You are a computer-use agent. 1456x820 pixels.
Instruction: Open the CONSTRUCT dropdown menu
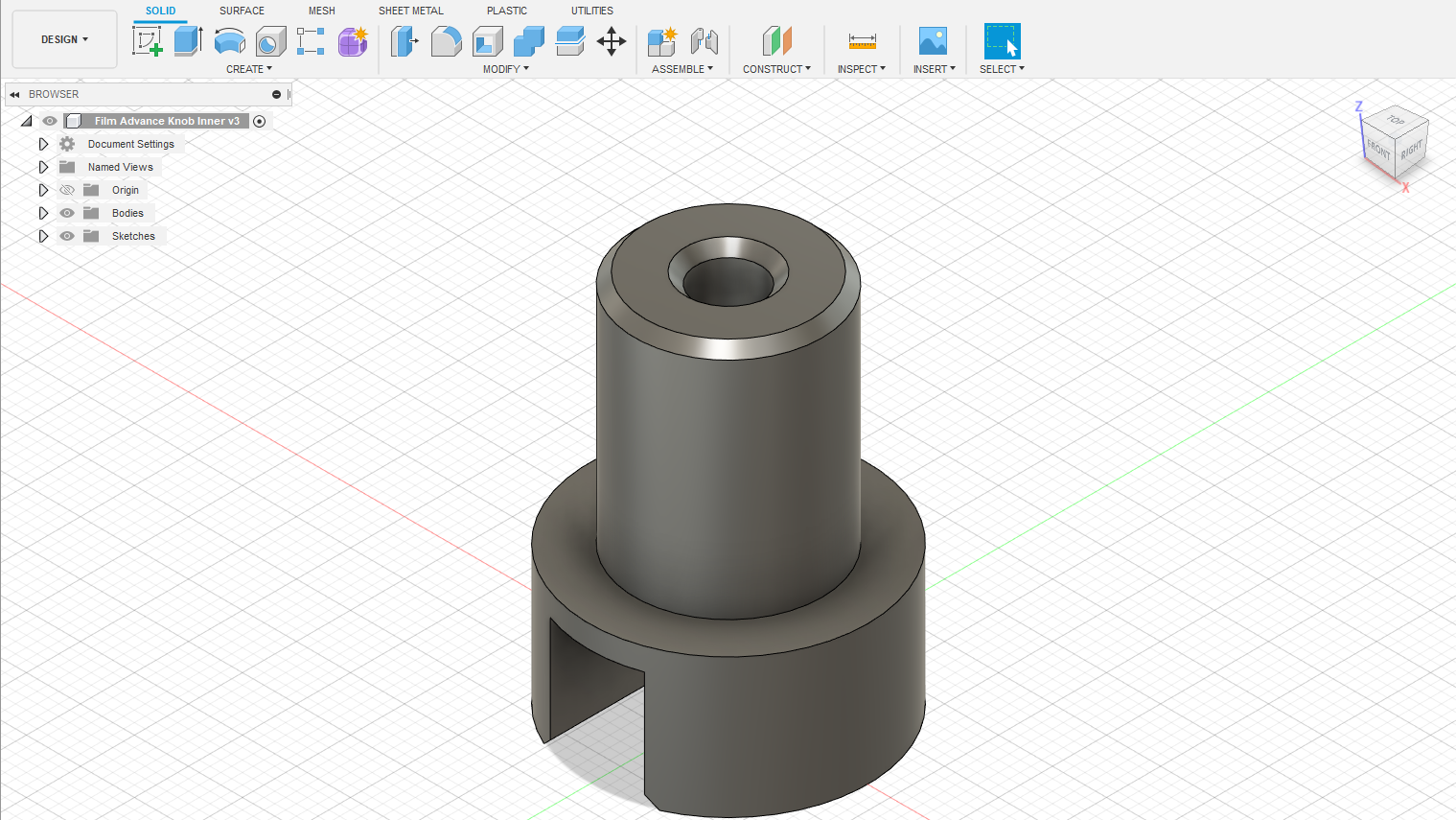[x=776, y=69]
